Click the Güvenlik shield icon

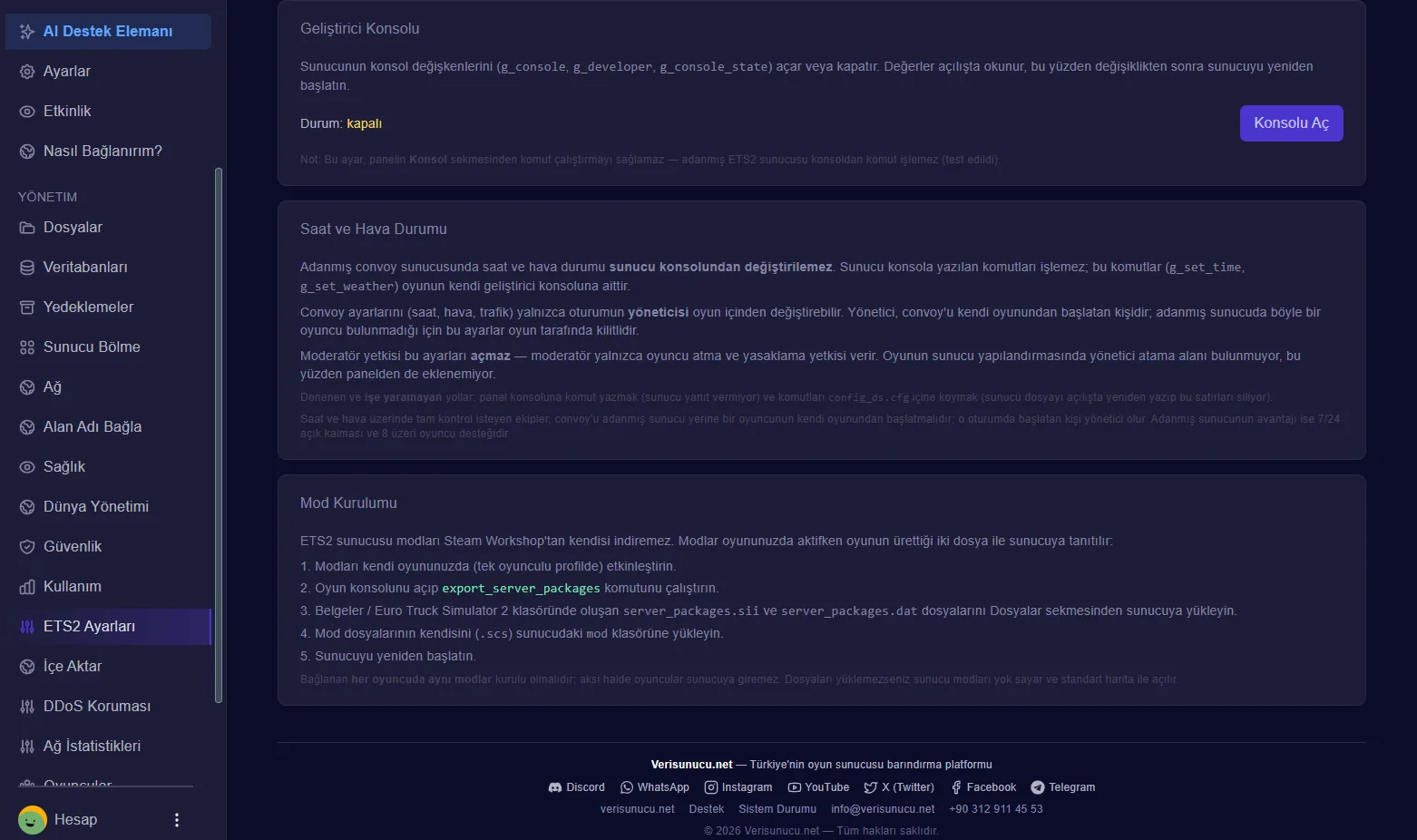[27, 547]
